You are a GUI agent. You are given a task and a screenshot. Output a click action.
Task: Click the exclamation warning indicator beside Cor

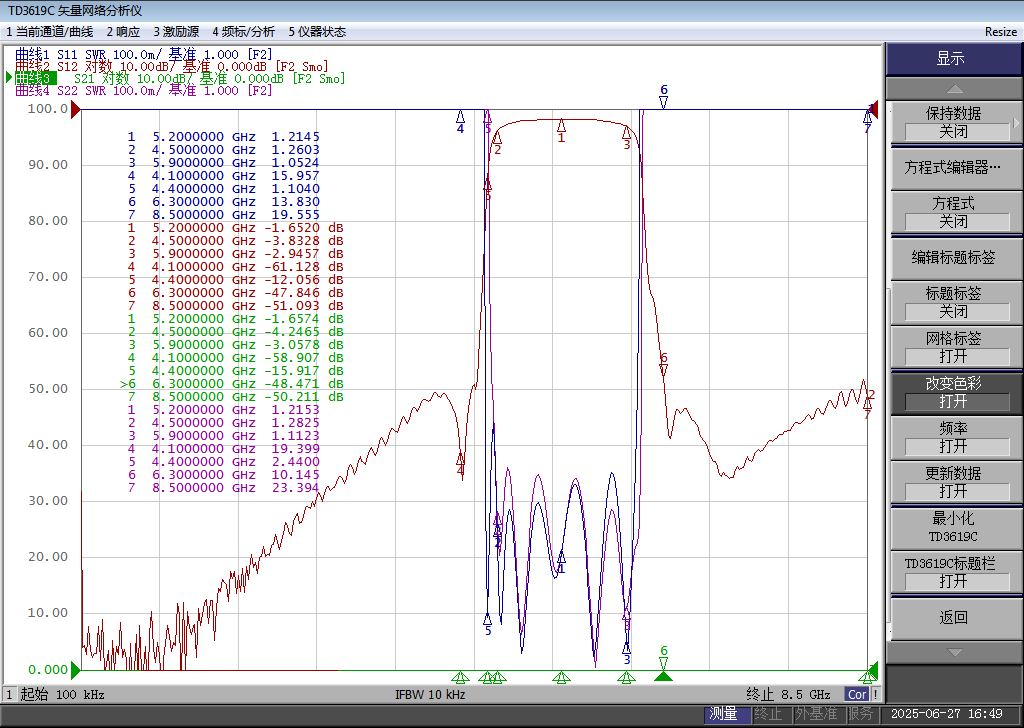(875, 695)
